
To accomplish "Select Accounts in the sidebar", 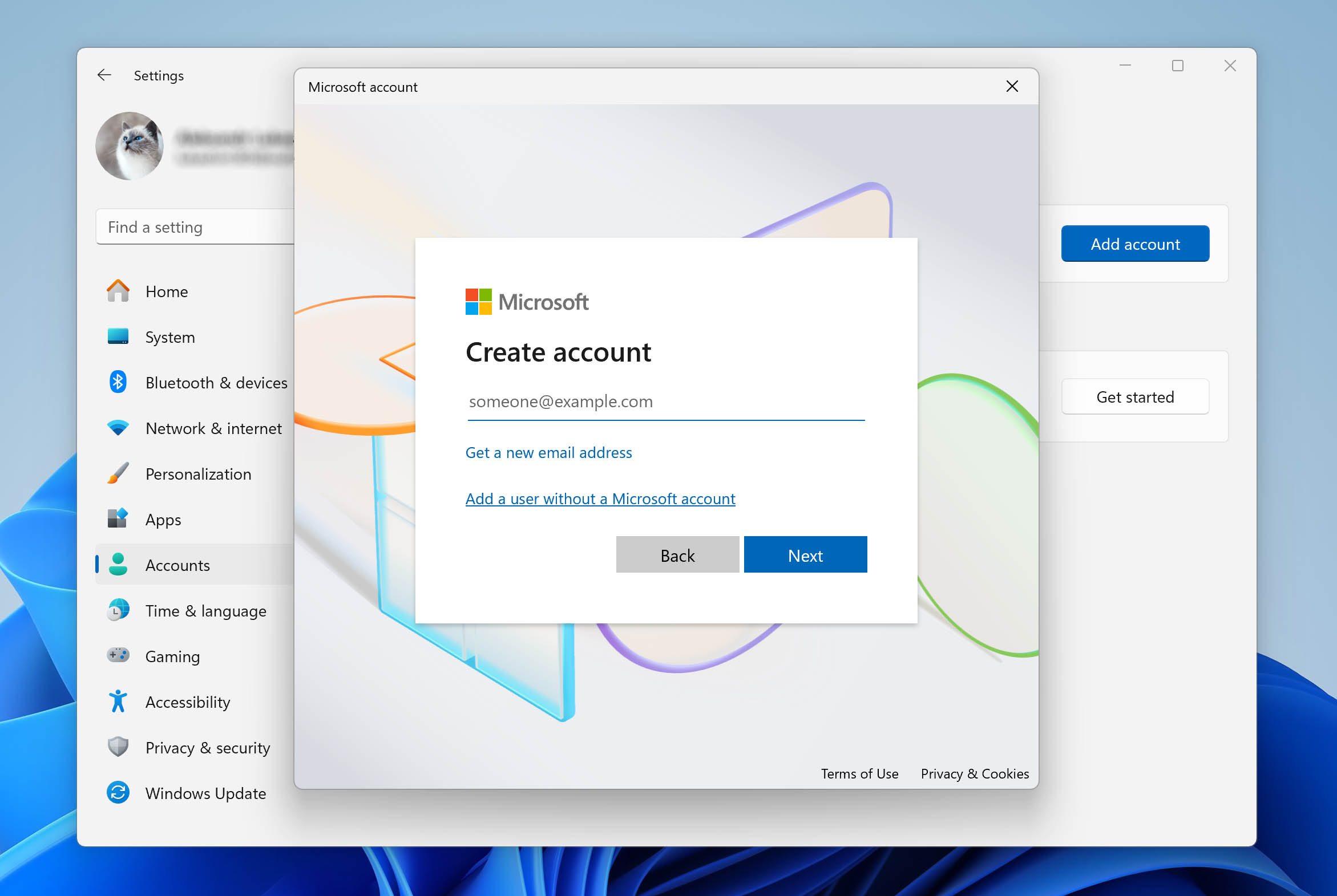I will tap(195, 565).
